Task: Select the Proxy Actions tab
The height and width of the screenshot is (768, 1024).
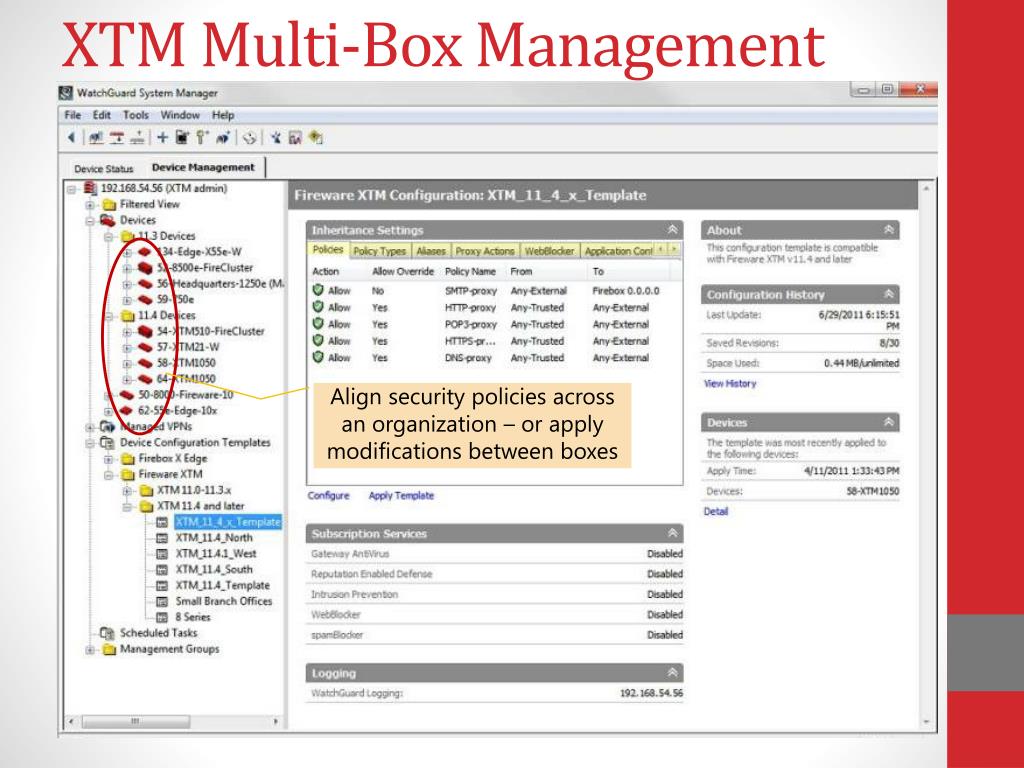Action: (x=485, y=251)
